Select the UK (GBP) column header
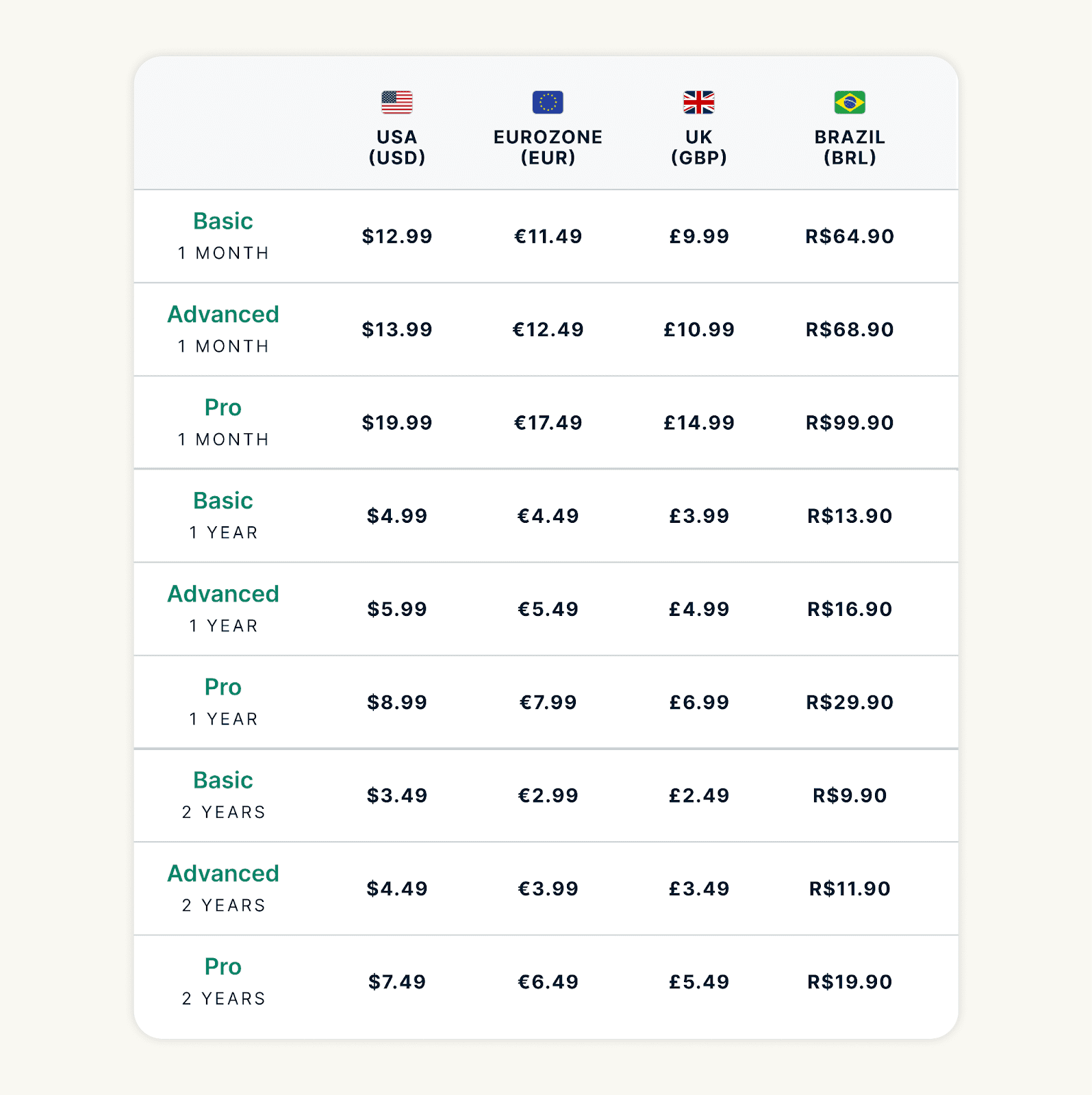This screenshot has width=1092, height=1095. click(698, 147)
